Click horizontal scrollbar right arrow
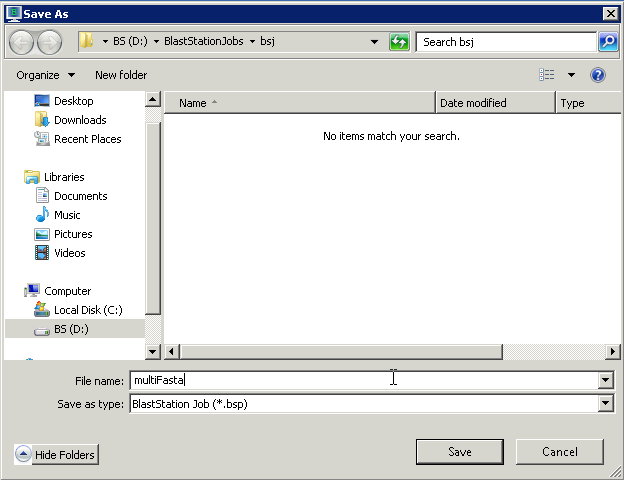The width and height of the screenshot is (624, 480). tap(613, 351)
